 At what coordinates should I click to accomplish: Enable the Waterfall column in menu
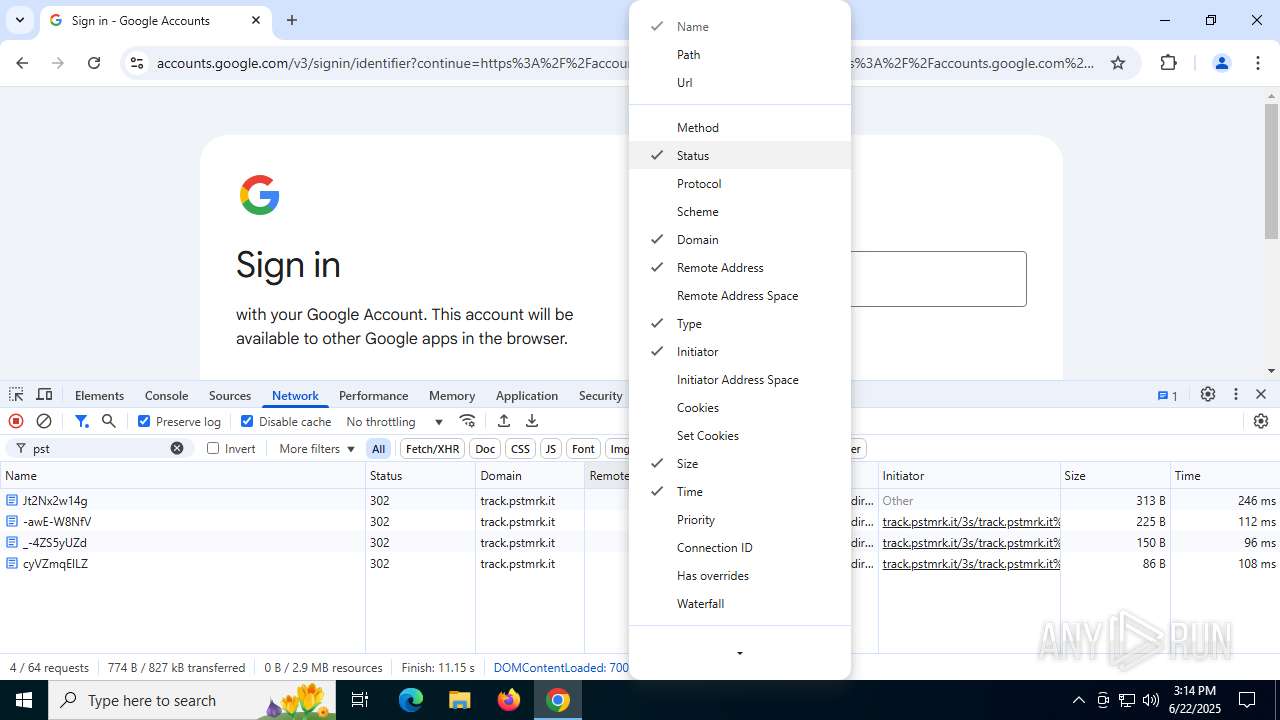(740, 604)
